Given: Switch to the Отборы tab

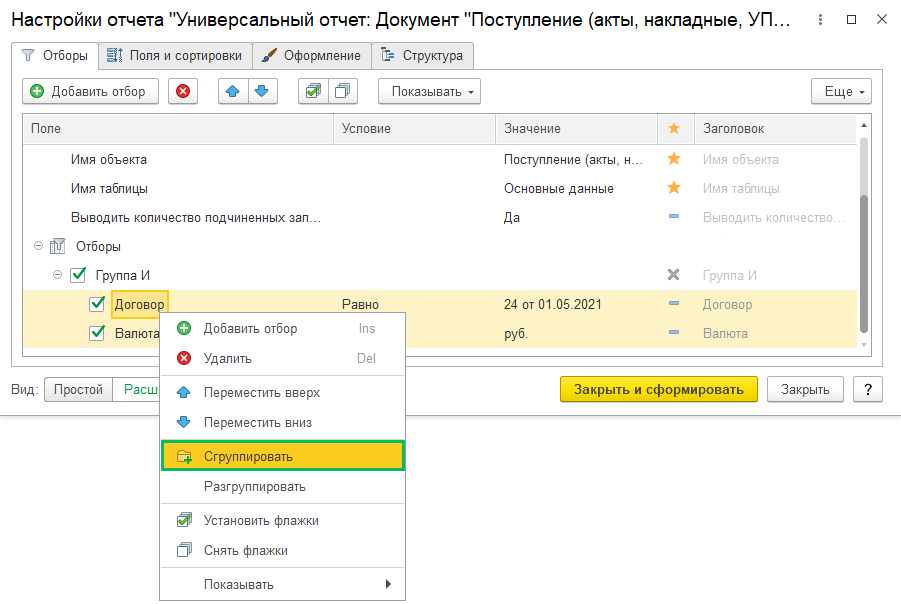Looking at the screenshot, I should 55,56.
